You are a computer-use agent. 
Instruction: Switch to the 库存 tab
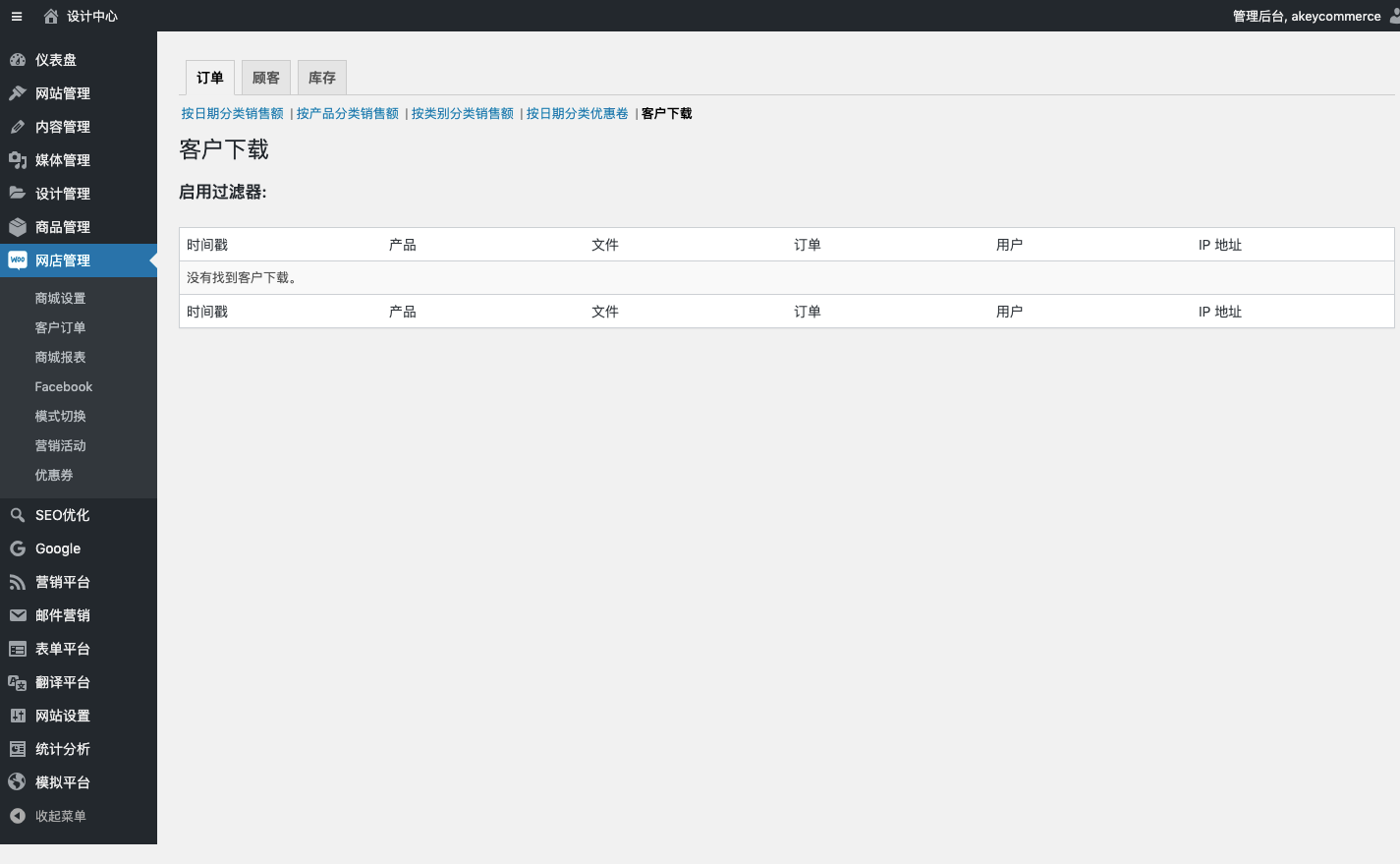(x=322, y=78)
